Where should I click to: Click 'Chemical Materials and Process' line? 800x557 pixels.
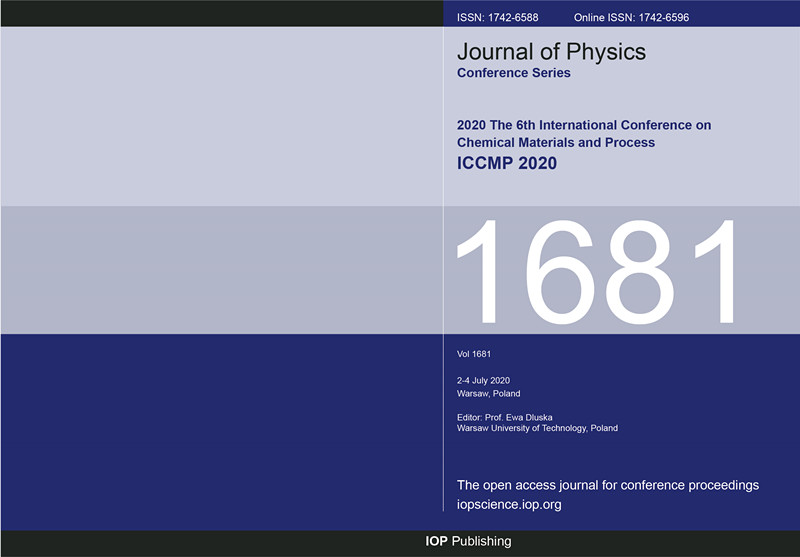click(556, 142)
